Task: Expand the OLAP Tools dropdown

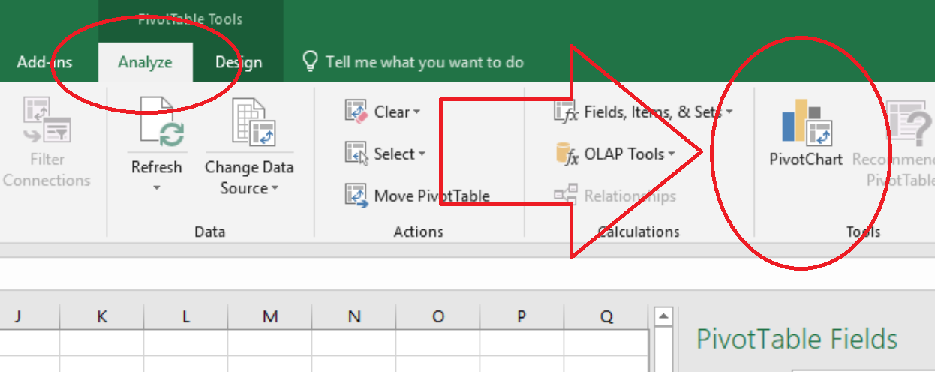Action: click(x=671, y=154)
